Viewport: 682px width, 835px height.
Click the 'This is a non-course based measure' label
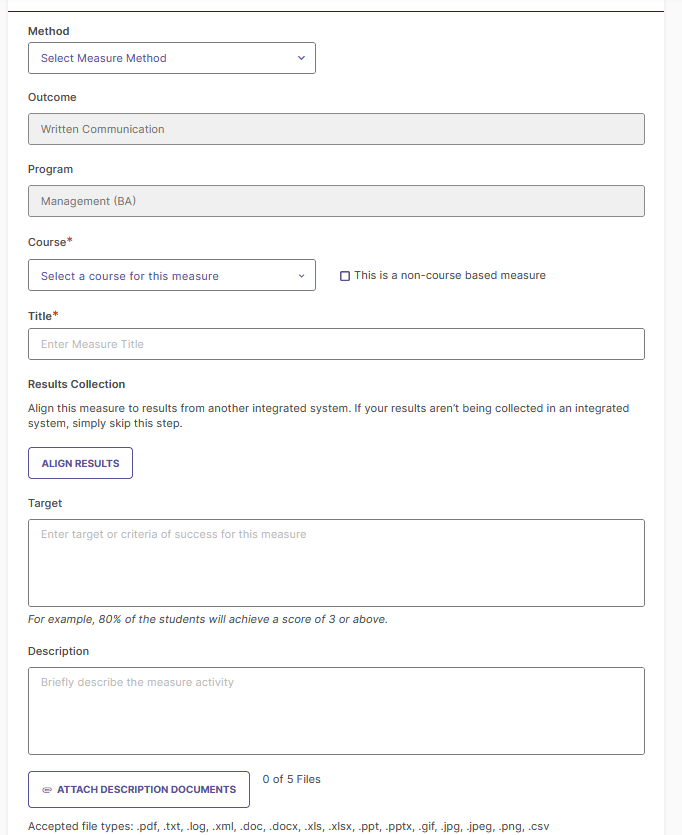[x=450, y=275]
